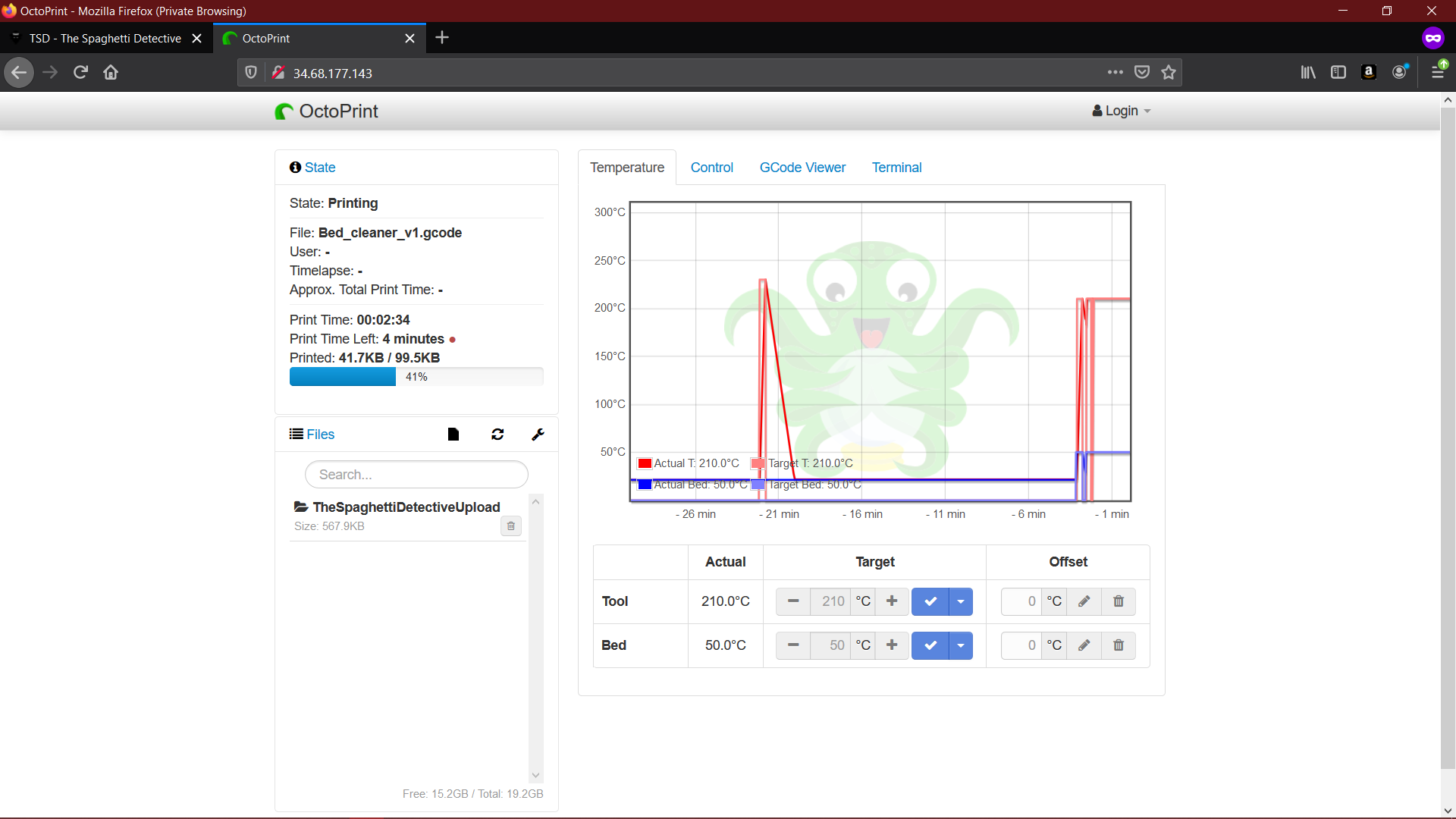Delete the TheSpaghettiDetectiveUpload folder
This screenshot has width=1456, height=819.
click(x=511, y=526)
